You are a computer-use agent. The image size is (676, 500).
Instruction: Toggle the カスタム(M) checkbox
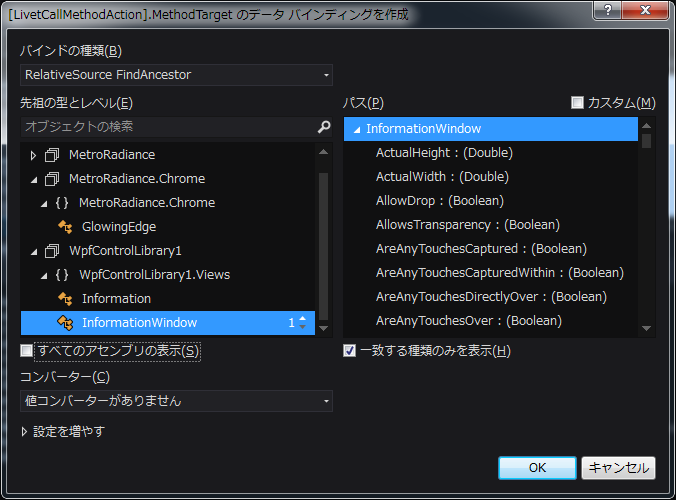pos(577,103)
